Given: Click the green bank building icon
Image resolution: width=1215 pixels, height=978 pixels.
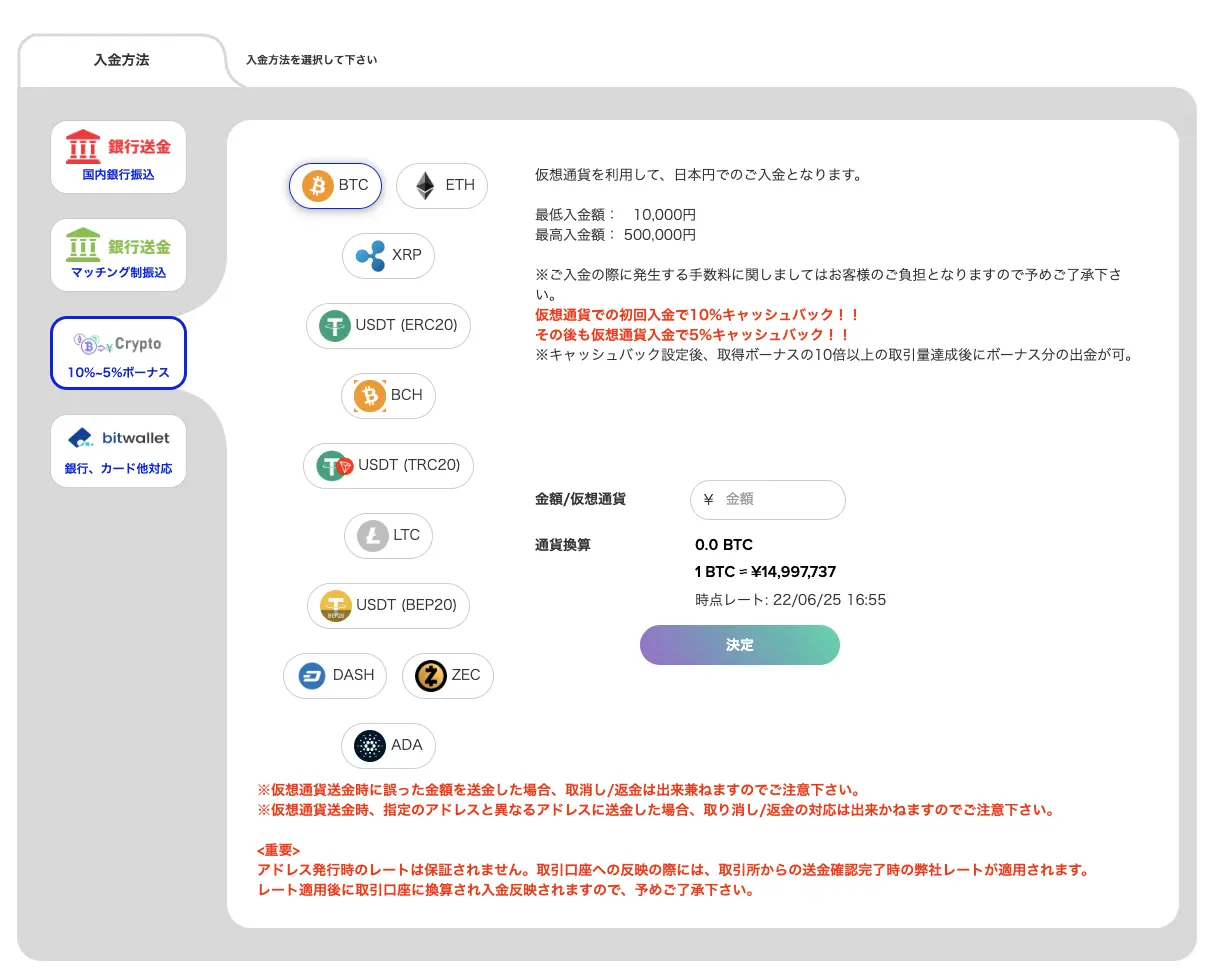Looking at the screenshot, I should point(83,245).
